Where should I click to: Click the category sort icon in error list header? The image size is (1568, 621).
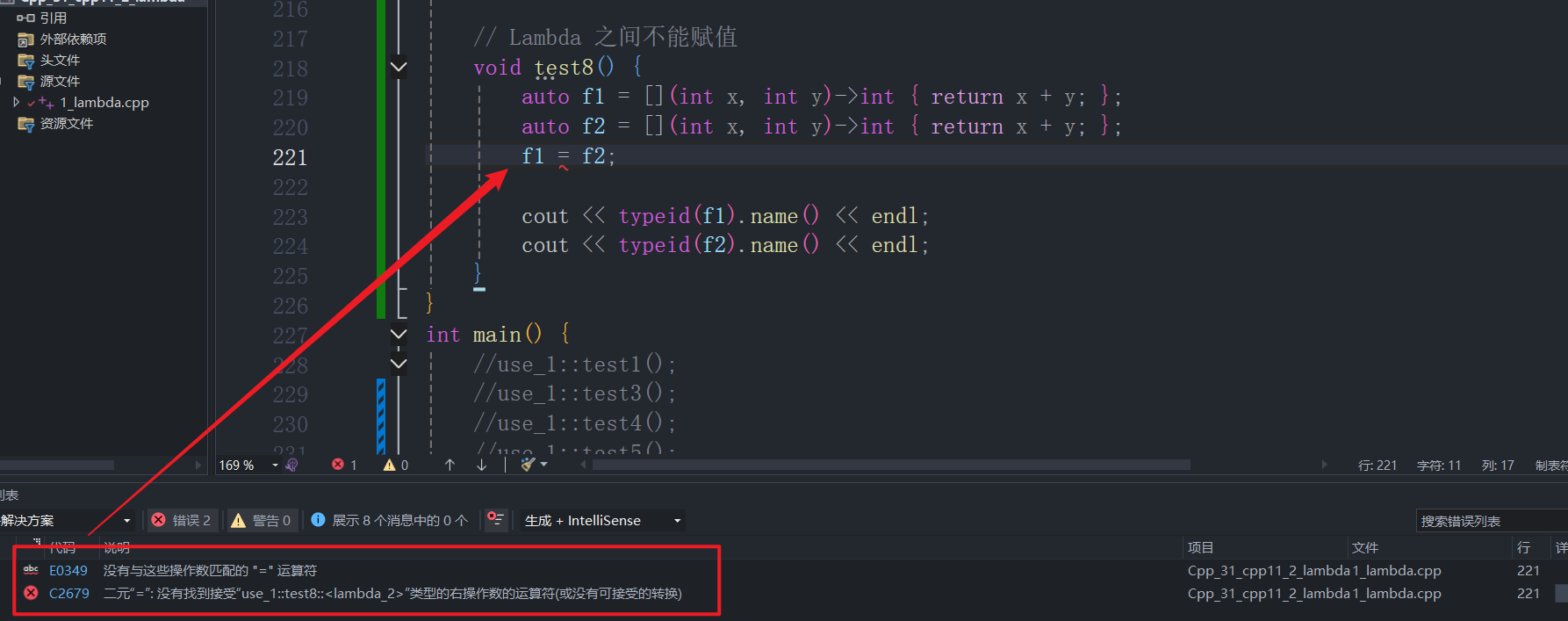[36, 544]
